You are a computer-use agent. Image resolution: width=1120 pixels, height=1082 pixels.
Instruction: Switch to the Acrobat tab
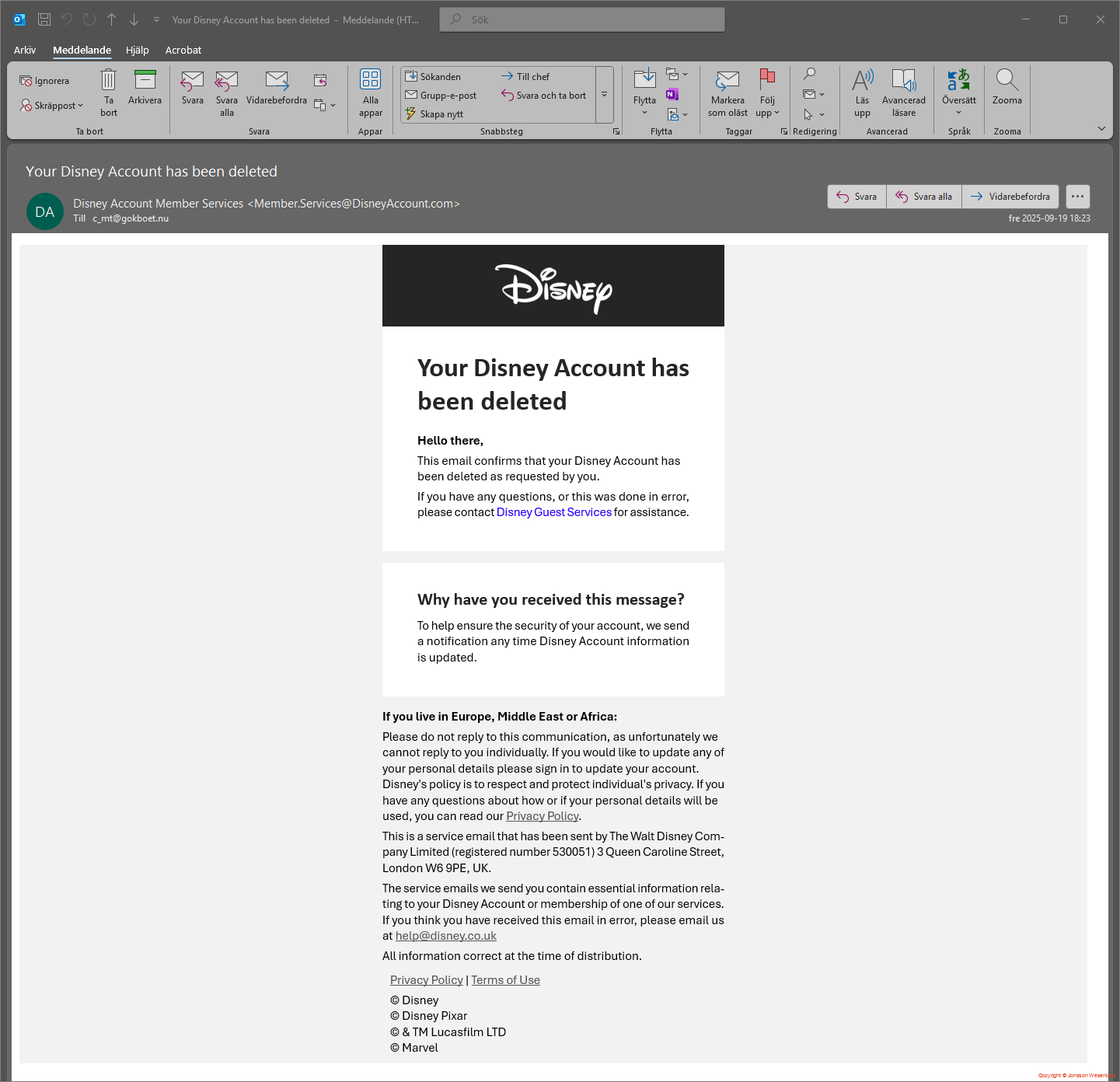183,51
